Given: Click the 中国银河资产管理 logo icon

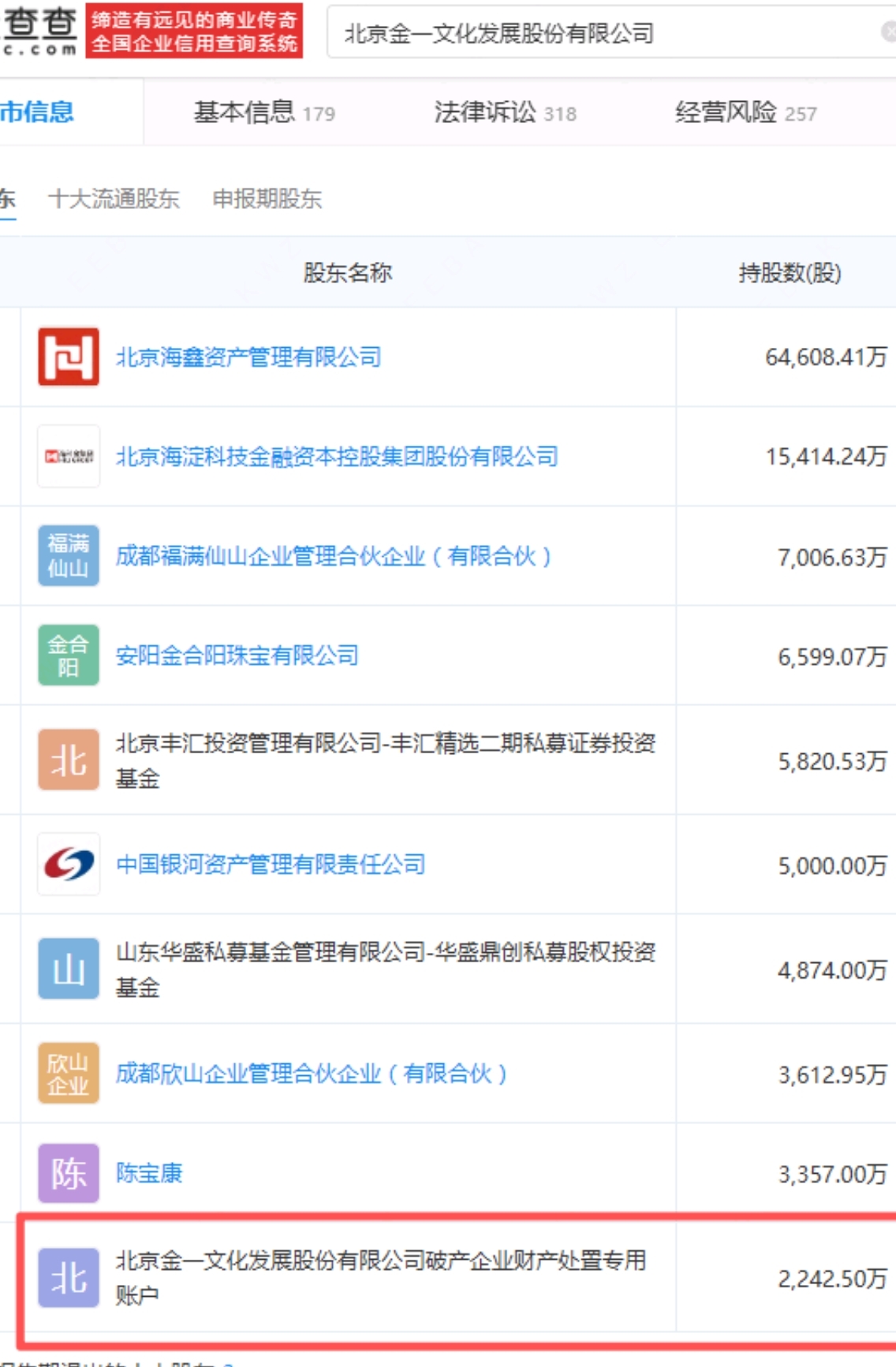Looking at the screenshot, I should [69, 864].
